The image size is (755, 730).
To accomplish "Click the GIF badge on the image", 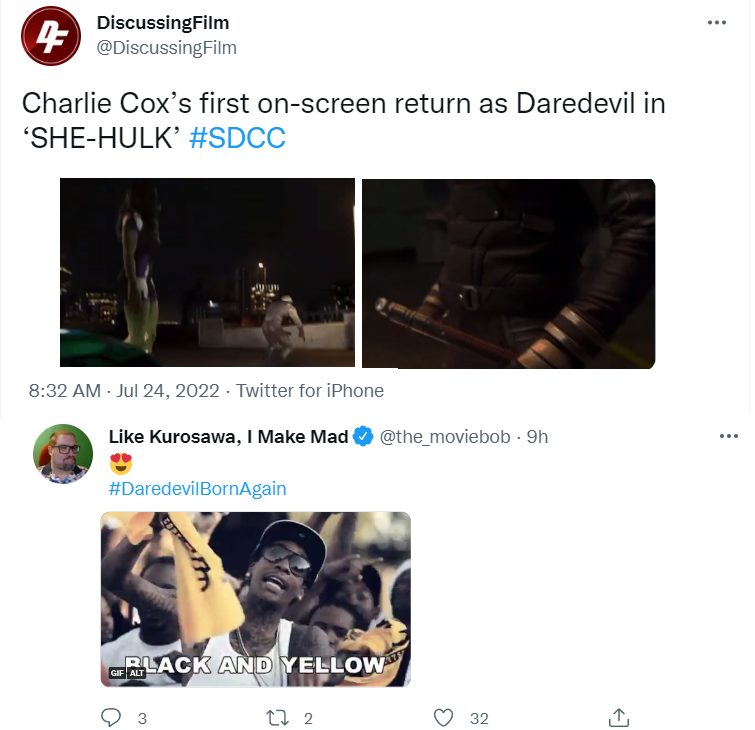I will point(117,673).
